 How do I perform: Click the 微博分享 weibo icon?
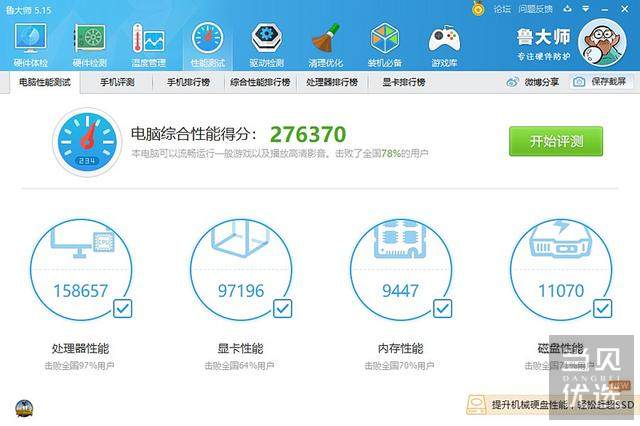[512, 82]
